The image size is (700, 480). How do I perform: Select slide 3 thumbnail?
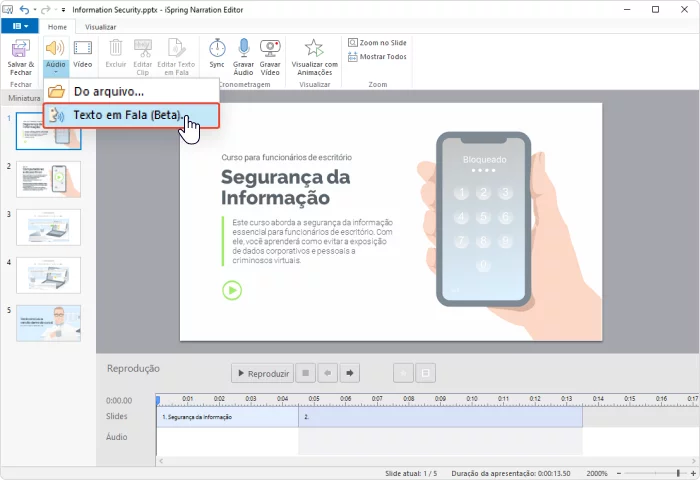(48, 227)
